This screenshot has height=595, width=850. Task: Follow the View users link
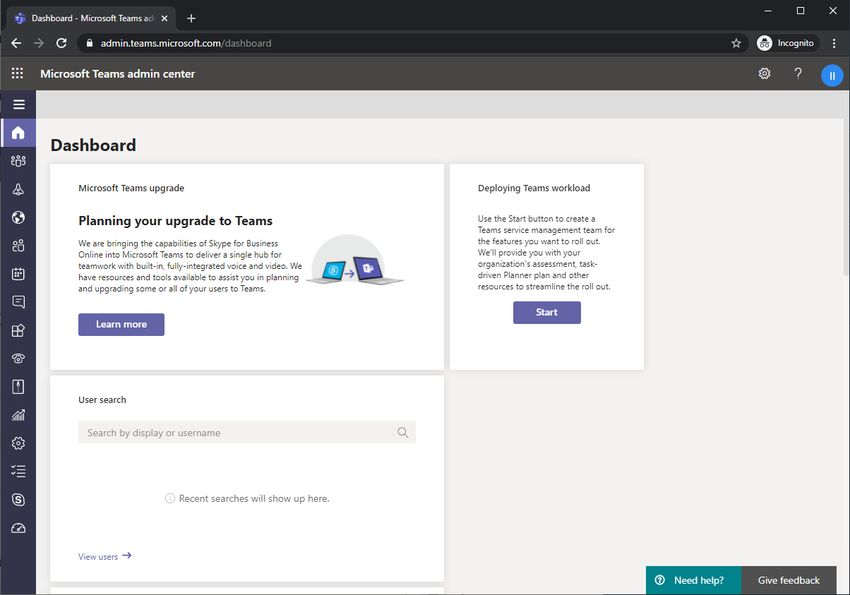(x=105, y=556)
